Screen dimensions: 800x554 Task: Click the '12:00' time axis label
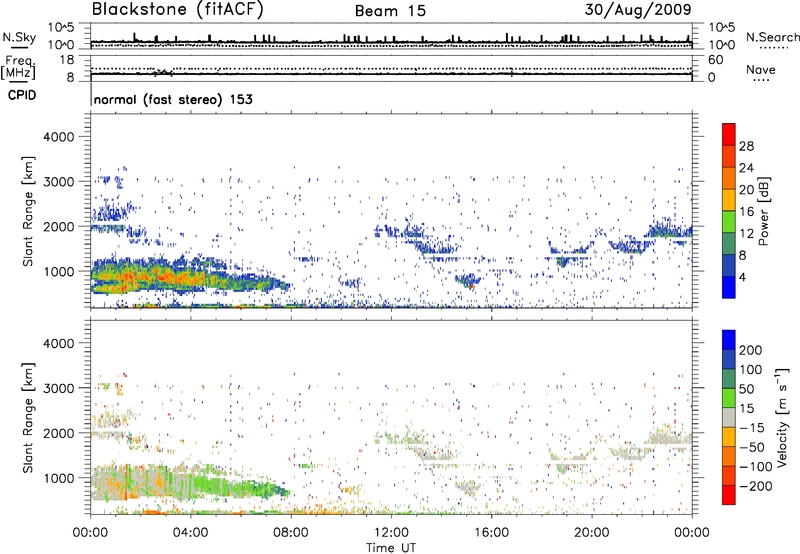coord(391,533)
